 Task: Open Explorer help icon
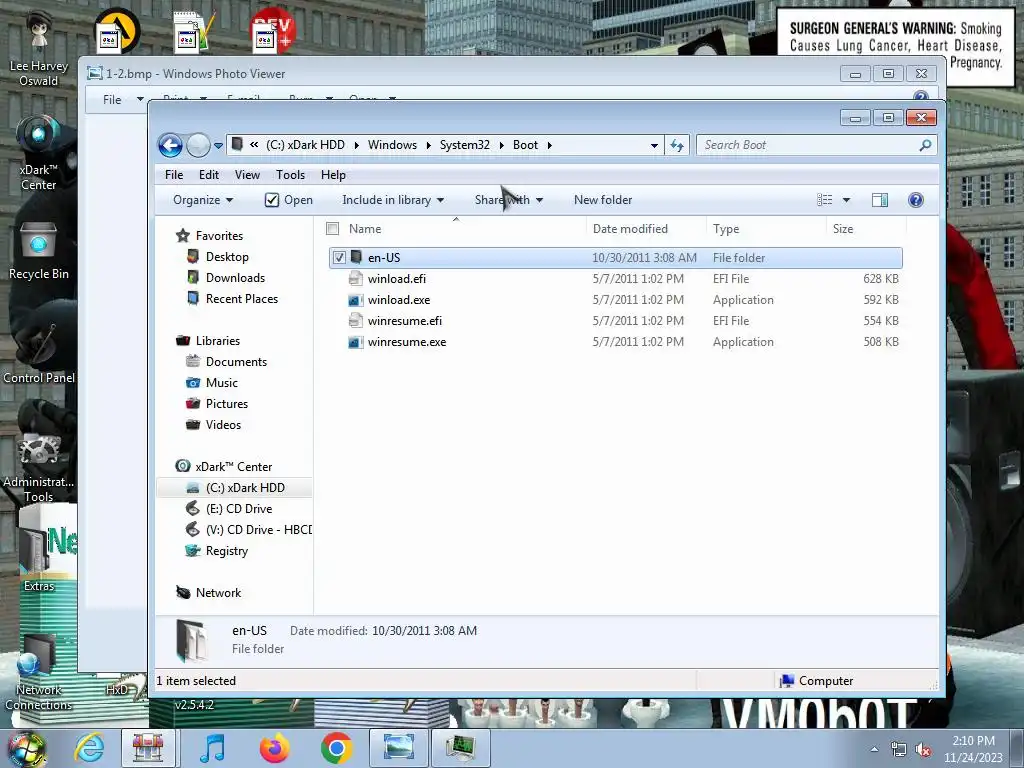click(916, 200)
